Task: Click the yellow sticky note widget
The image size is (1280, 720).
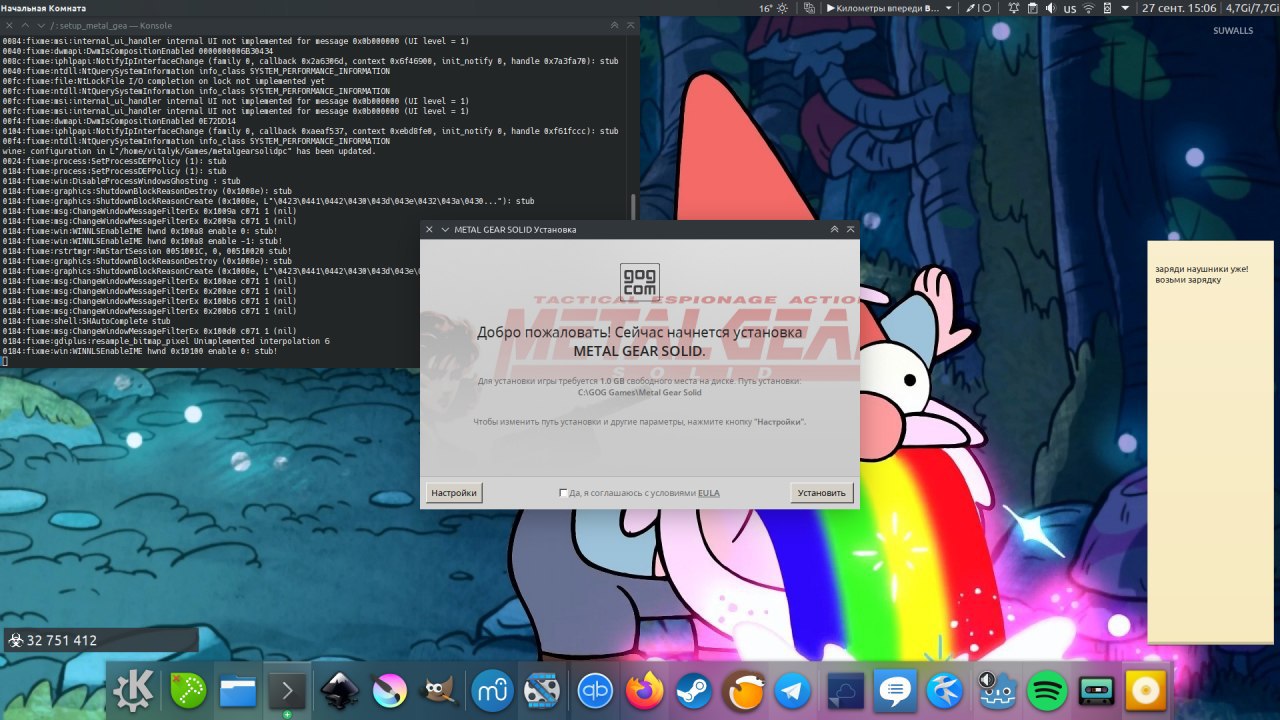Action: coord(1210,442)
